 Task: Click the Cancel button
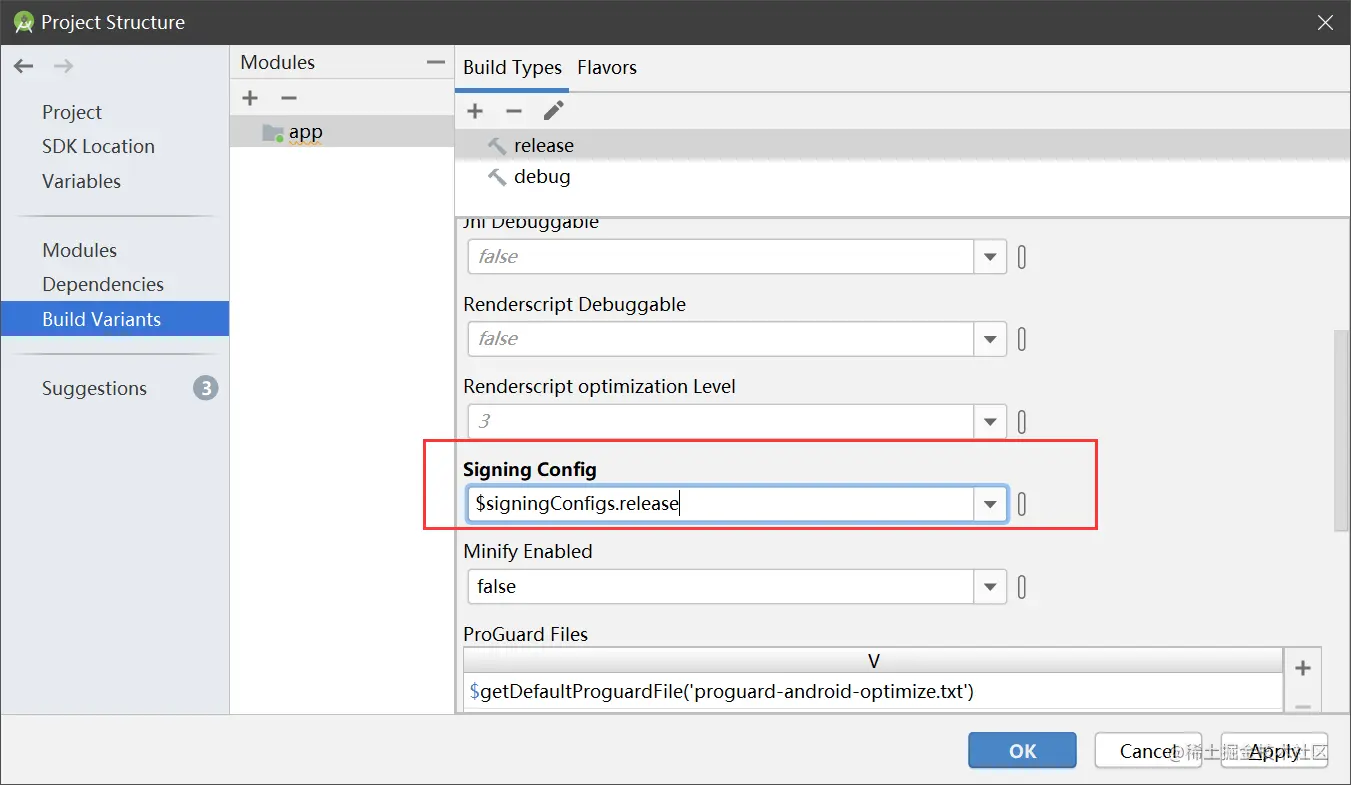[x=1148, y=751]
